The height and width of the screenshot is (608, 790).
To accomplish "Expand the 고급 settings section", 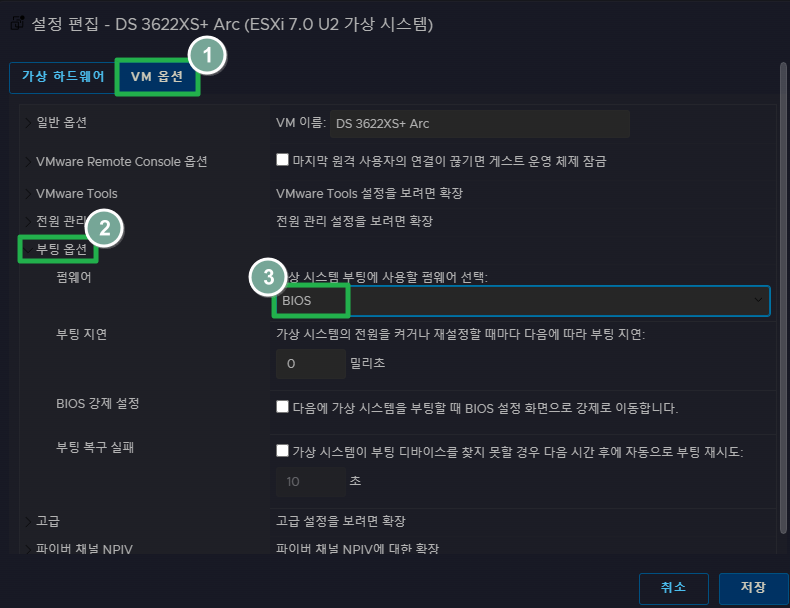I will (x=48, y=521).
